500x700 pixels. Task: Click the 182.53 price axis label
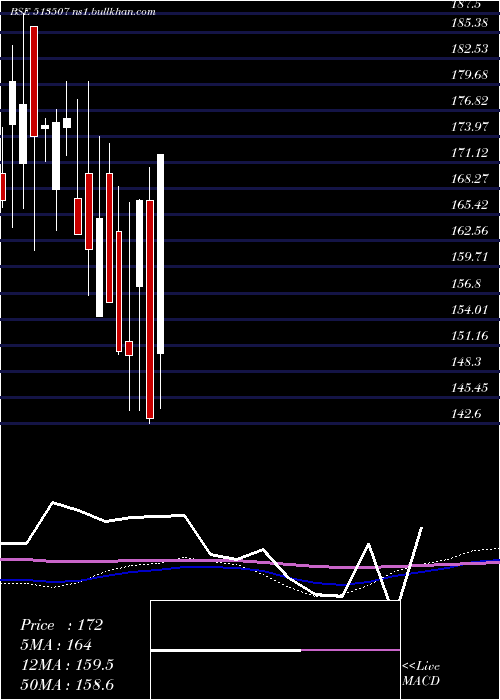click(470, 49)
